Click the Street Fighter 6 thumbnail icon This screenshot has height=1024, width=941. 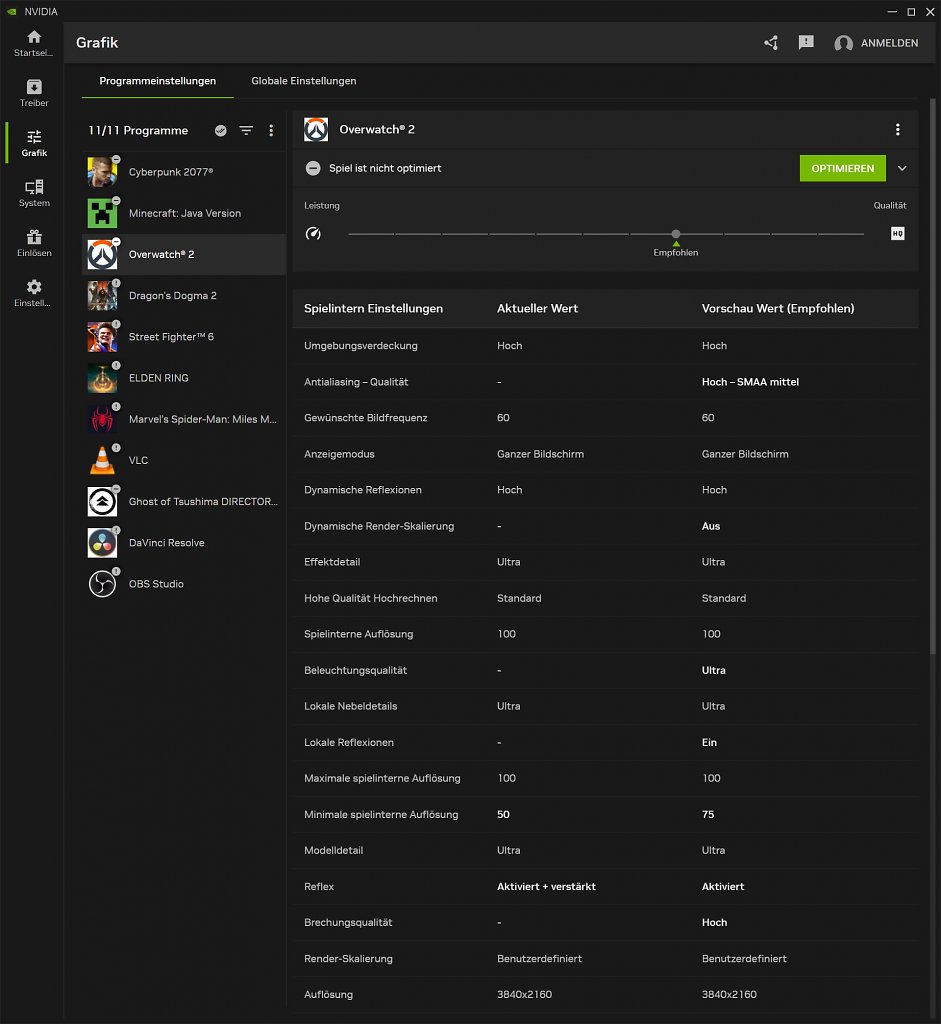103,336
